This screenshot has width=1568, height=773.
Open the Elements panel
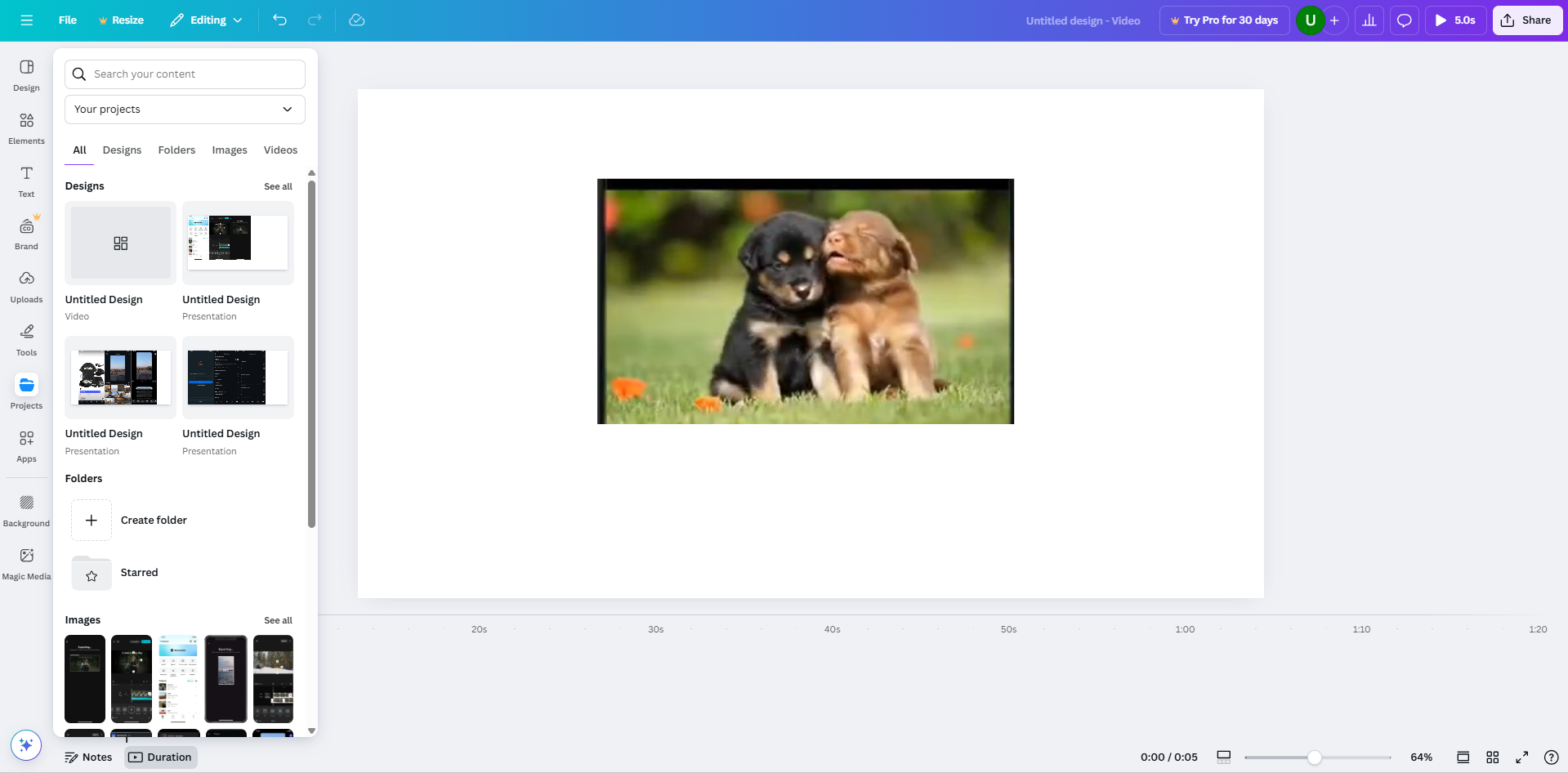[25, 127]
